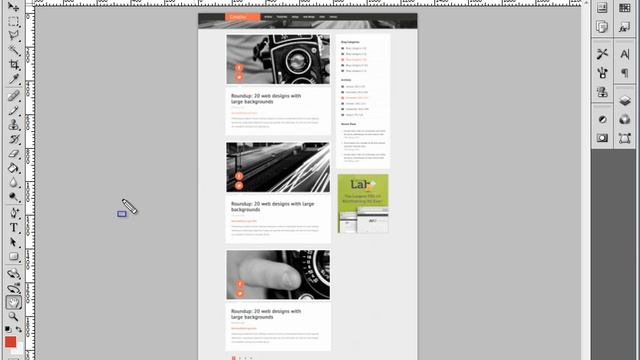Open the Clone Source panel
Screen dimensions: 640x360
[602, 92]
